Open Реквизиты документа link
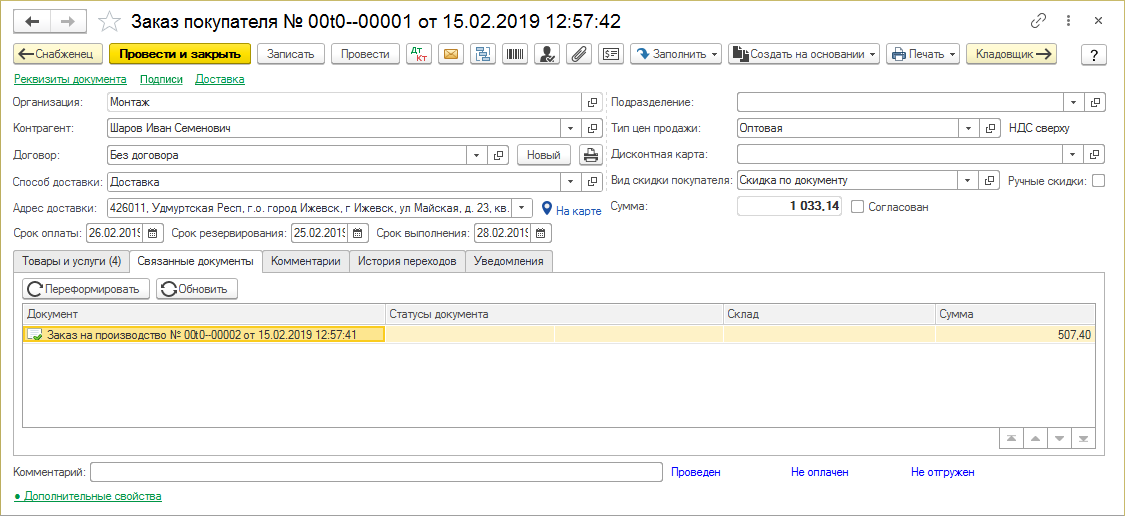1125x516 pixels. [x=70, y=80]
